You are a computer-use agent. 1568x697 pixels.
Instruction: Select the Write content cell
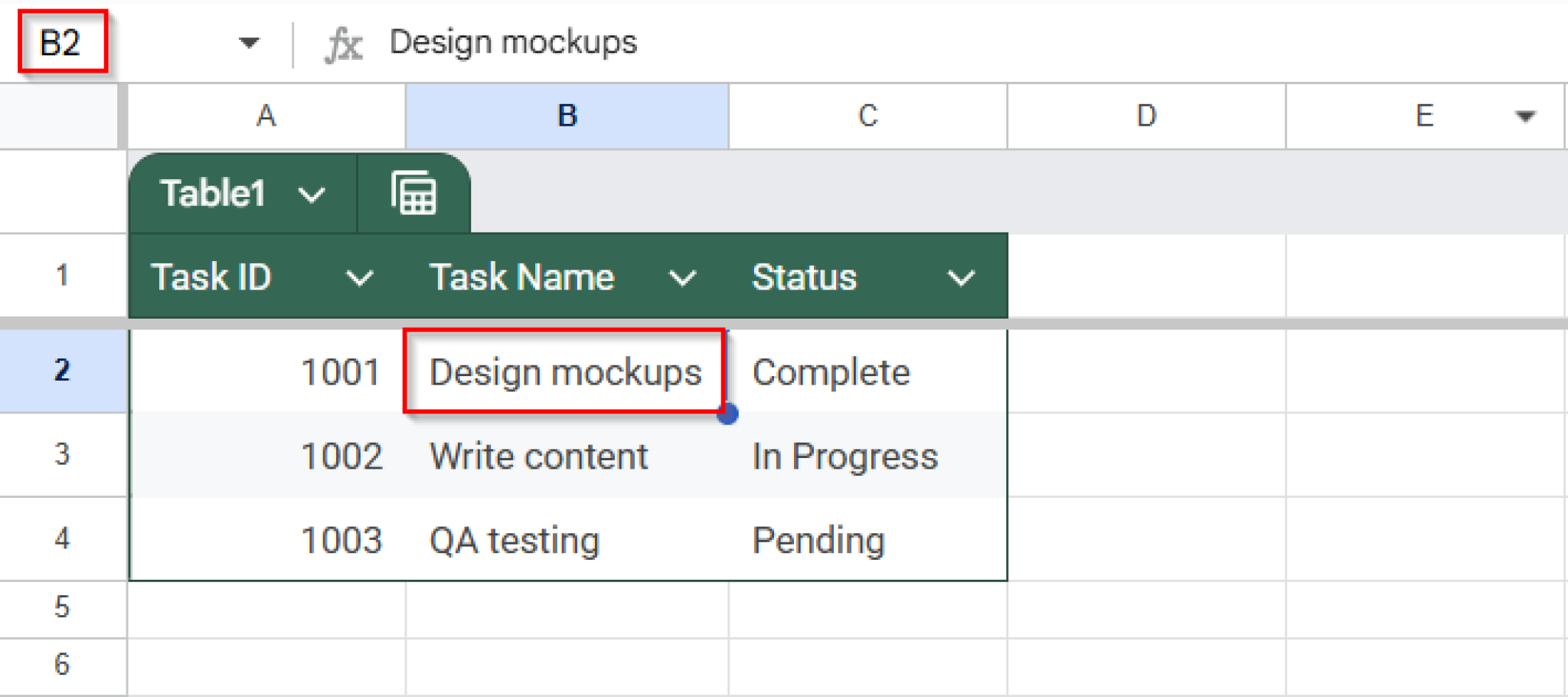(567, 456)
